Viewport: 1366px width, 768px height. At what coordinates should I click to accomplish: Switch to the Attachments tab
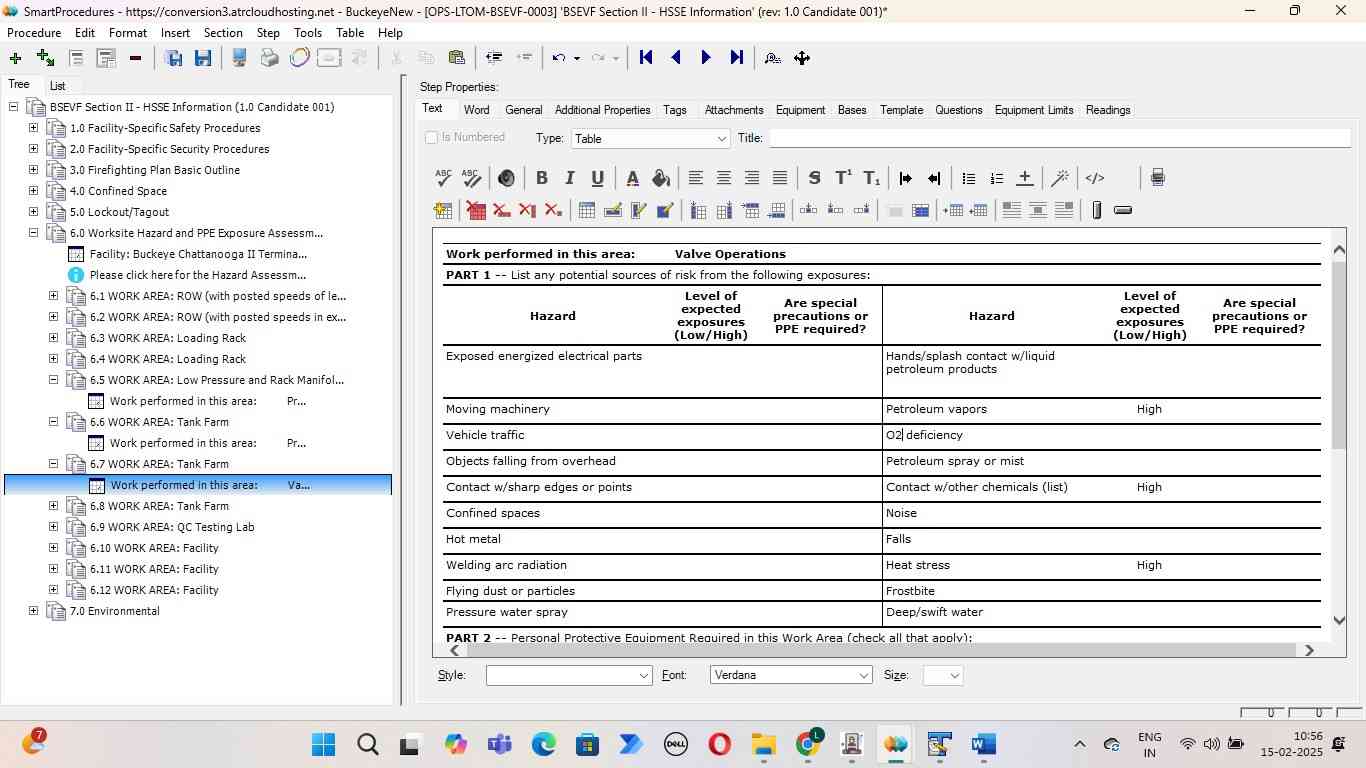733,110
